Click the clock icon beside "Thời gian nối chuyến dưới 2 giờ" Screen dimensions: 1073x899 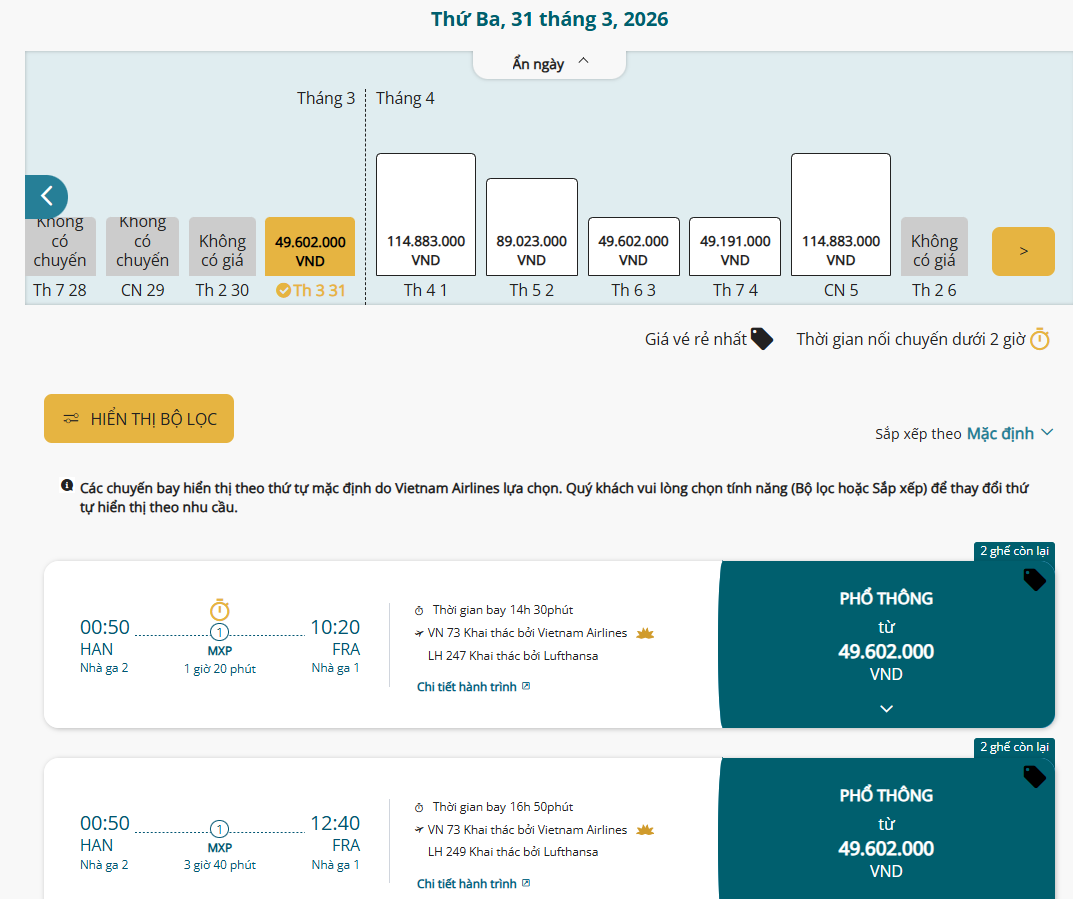[x=1040, y=339]
